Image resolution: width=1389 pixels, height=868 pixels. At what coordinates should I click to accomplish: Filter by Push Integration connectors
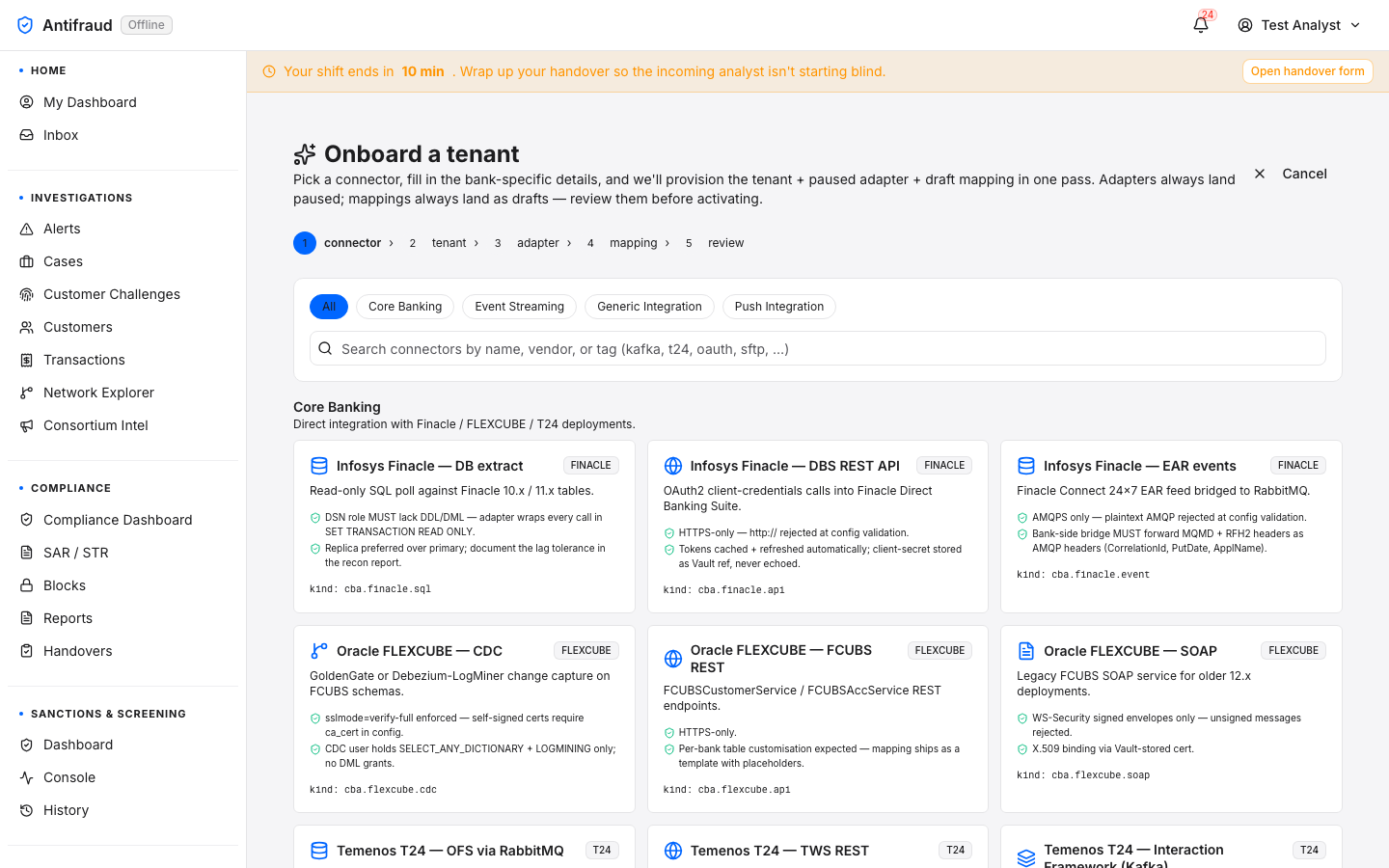click(779, 307)
